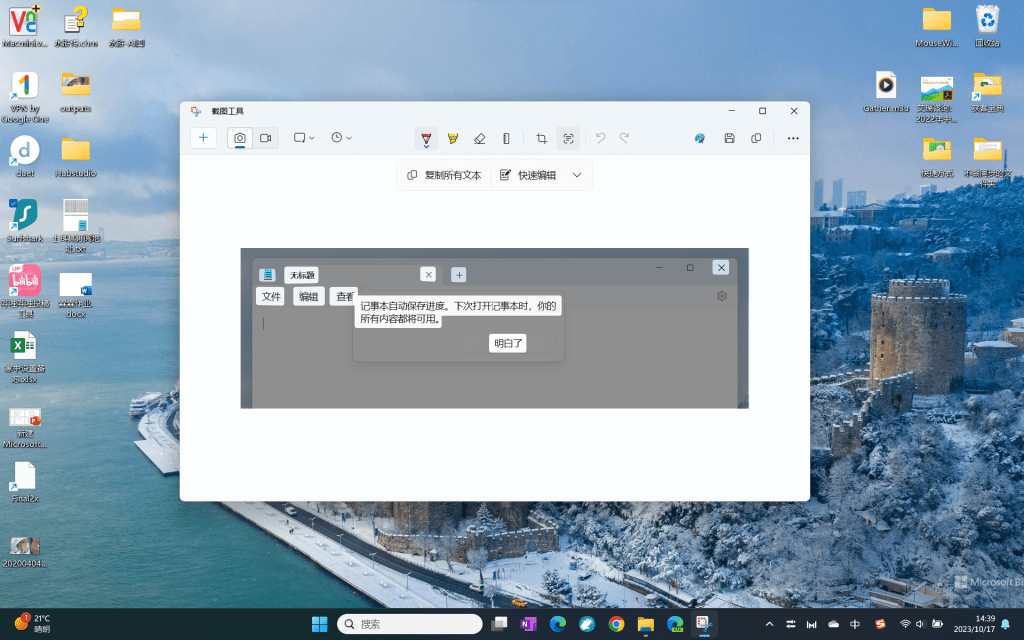
Task: Select recognized text 查看 in the snip
Action: point(344,296)
